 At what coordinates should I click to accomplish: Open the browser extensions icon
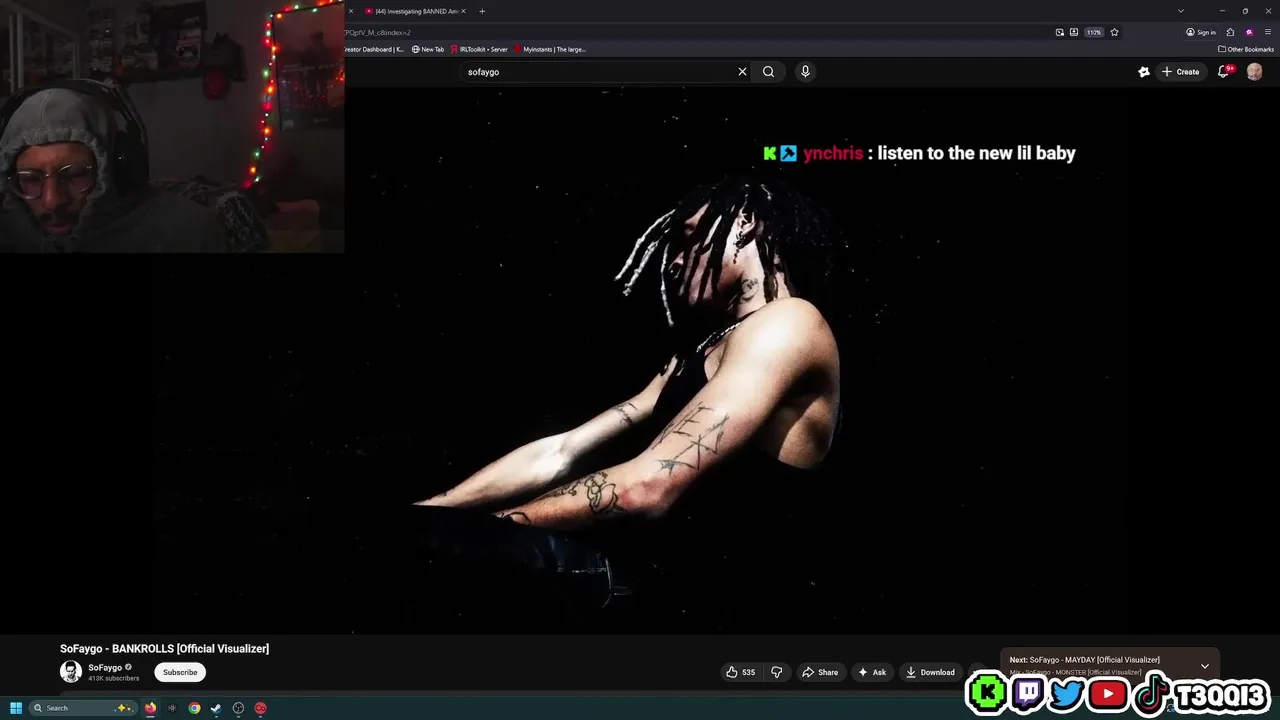point(1231,32)
